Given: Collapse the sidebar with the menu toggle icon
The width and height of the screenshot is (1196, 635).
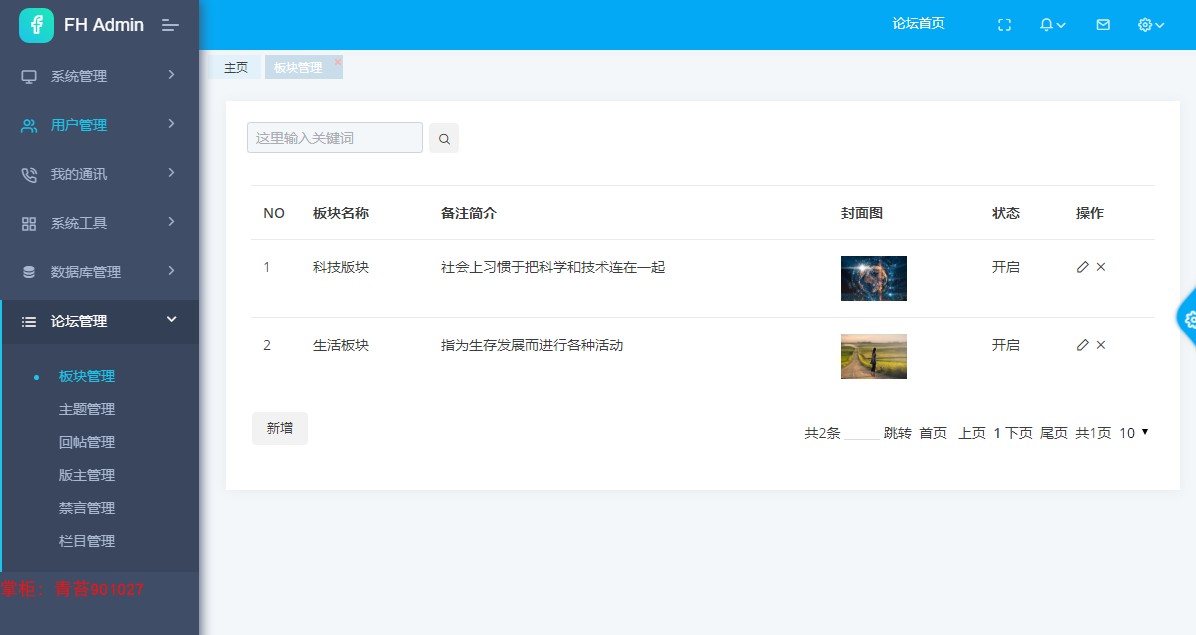Looking at the screenshot, I should [170, 25].
